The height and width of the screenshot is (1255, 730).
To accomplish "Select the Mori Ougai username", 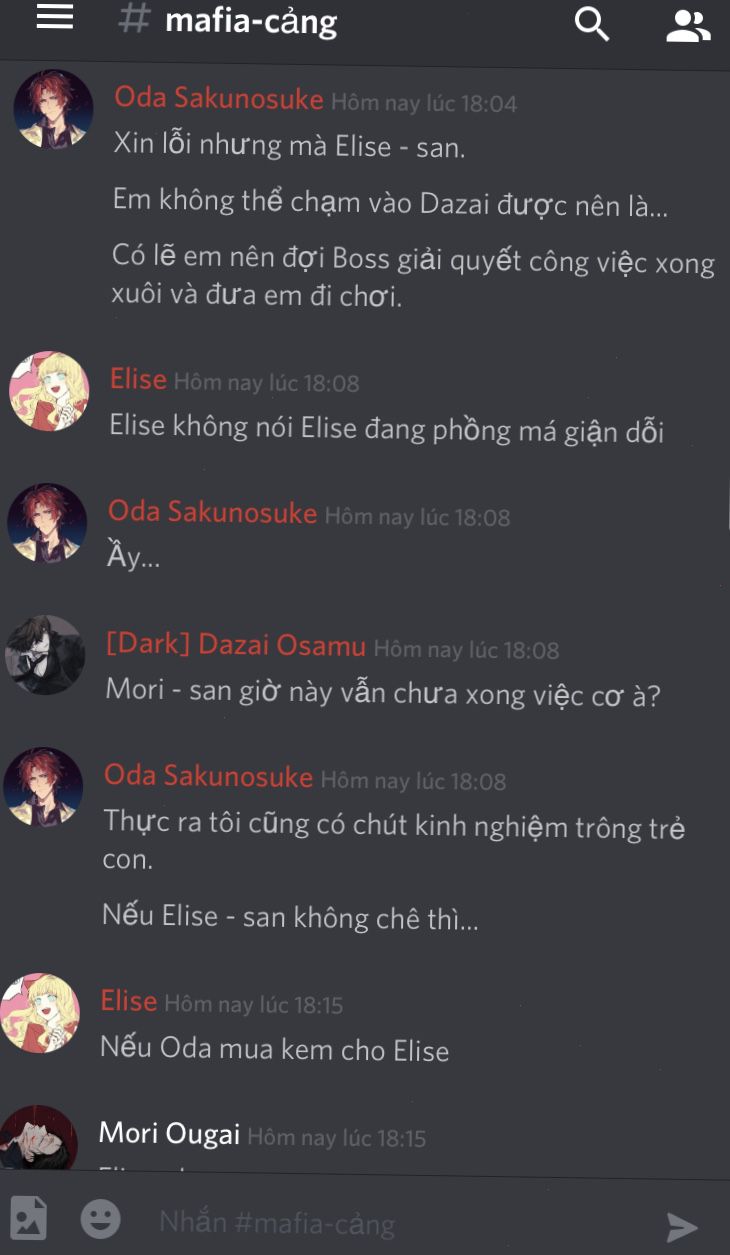I will [169, 1134].
